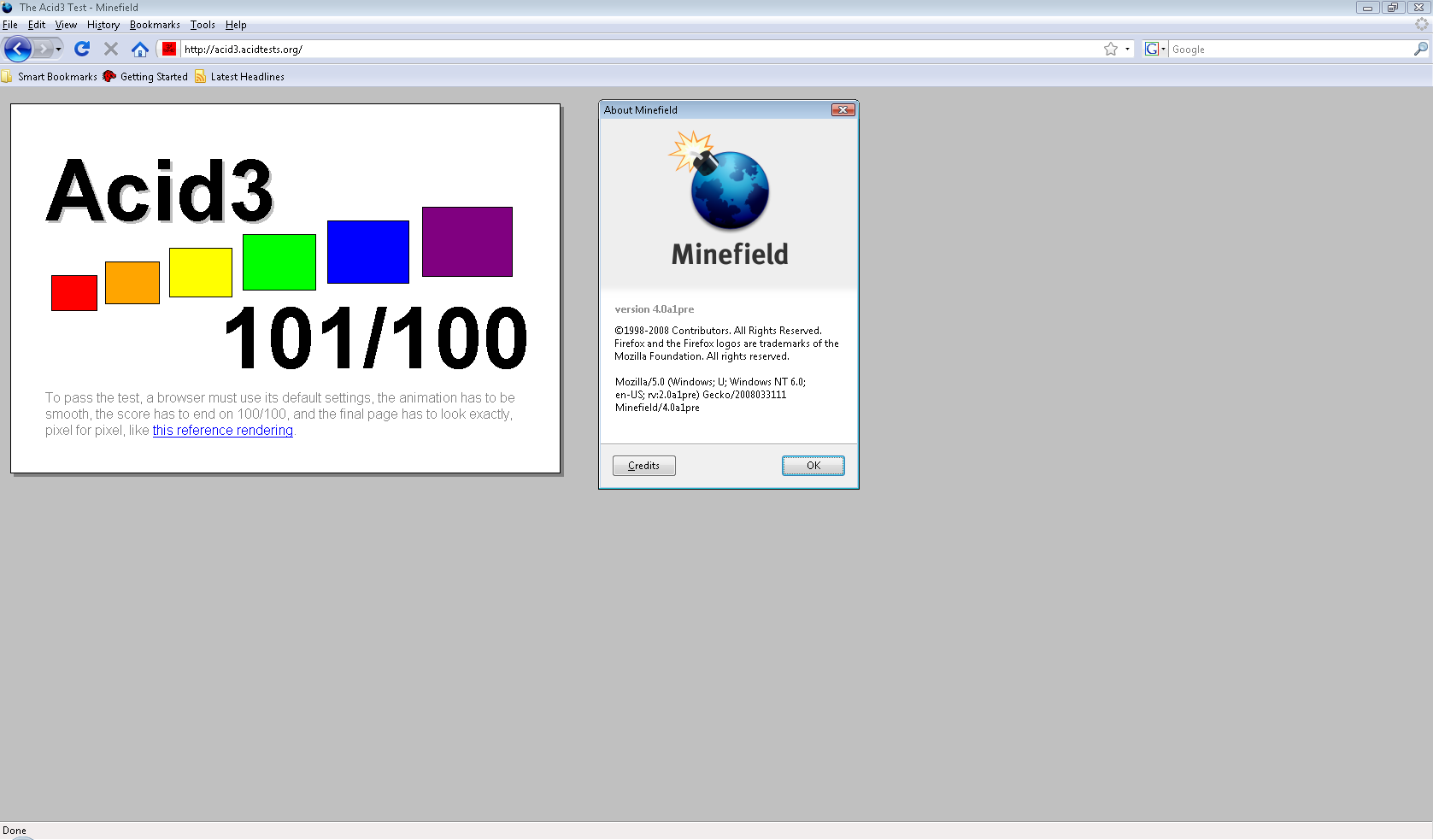1433x840 pixels.
Task: Go to the Home page icon
Action: 140,49
